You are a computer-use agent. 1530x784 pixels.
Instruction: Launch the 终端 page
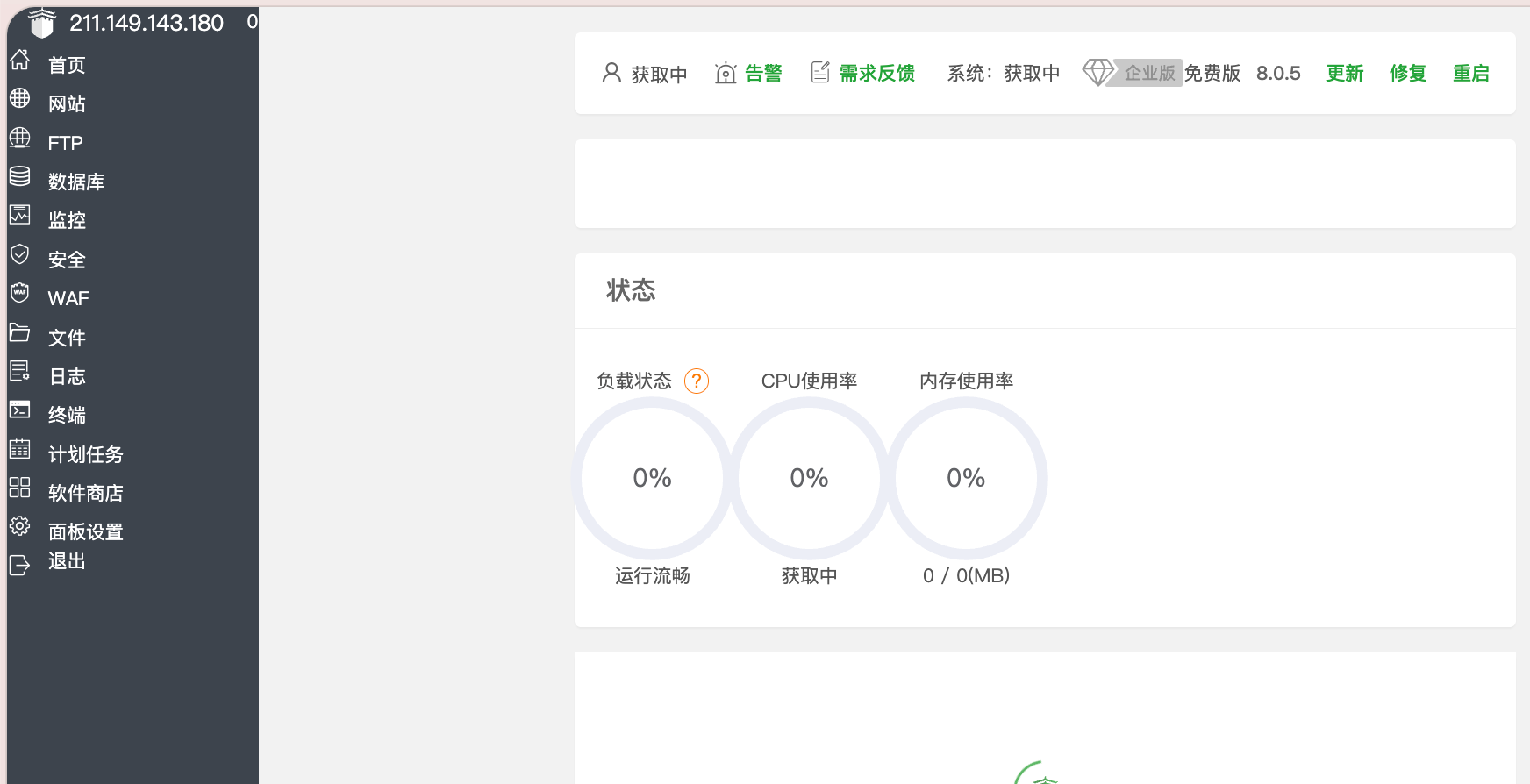[x=67, y=415]
